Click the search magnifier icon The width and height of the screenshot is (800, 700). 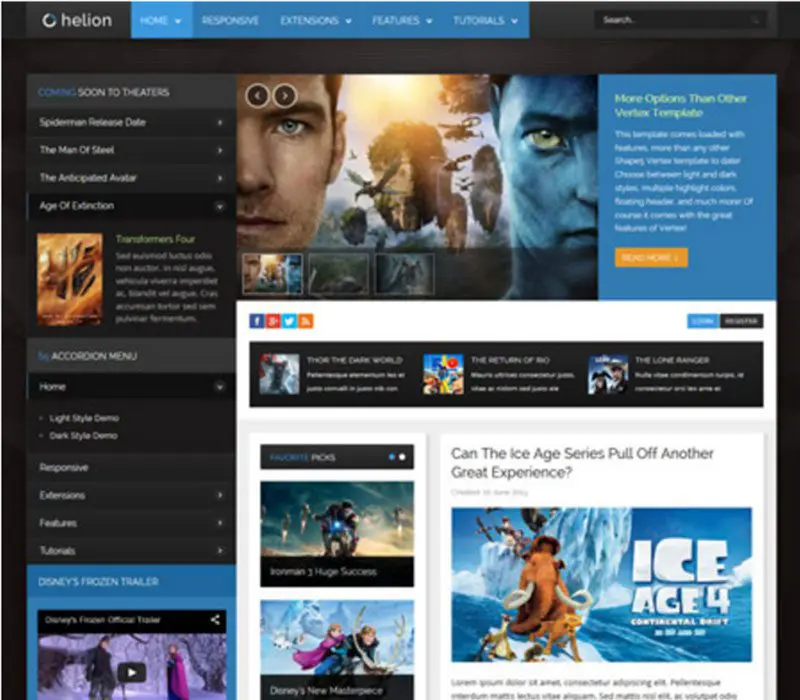pos(756,20)
